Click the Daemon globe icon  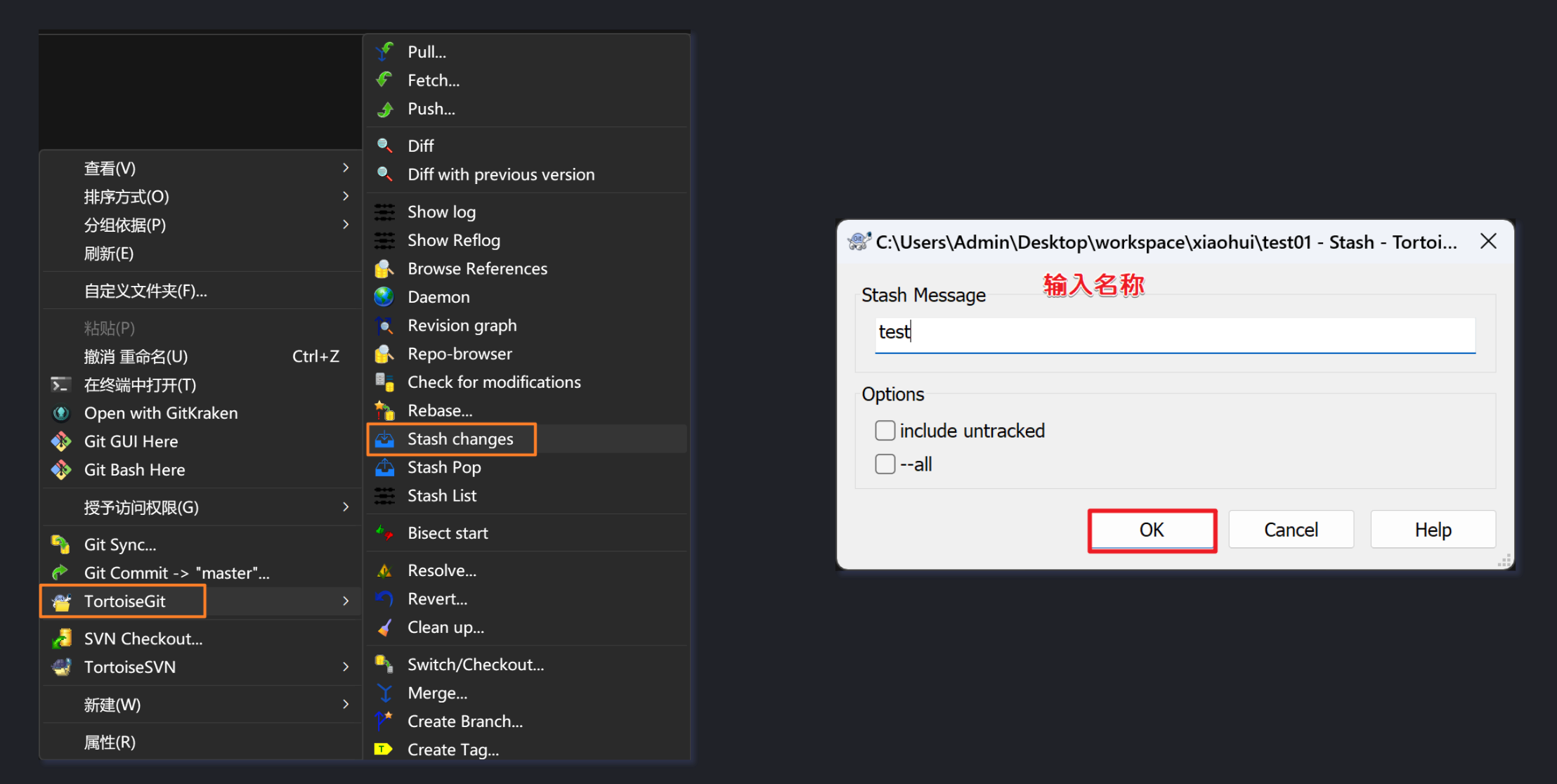click(384, 297)
